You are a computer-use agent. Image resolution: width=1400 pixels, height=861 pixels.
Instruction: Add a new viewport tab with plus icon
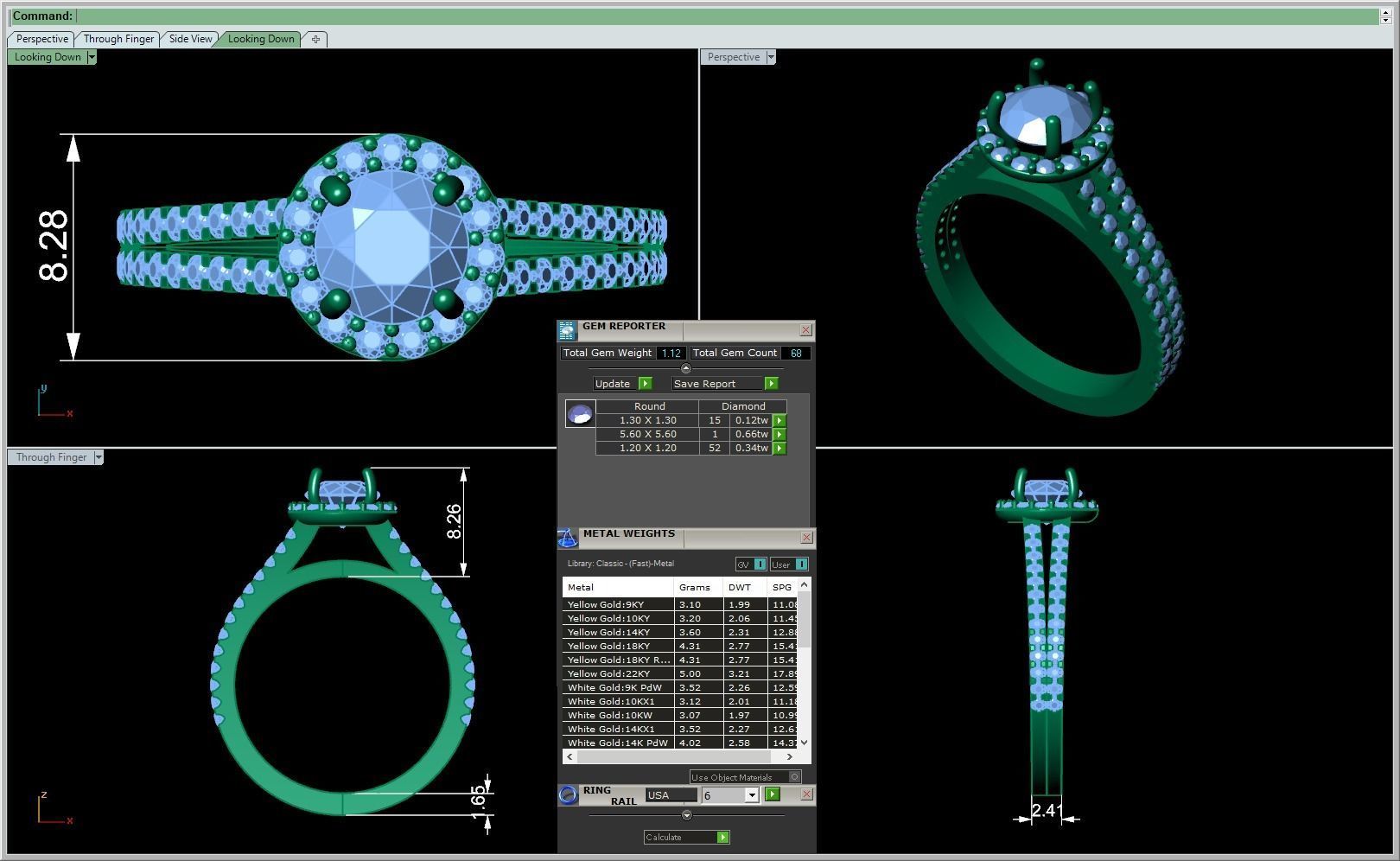click(x=315, y=39)
